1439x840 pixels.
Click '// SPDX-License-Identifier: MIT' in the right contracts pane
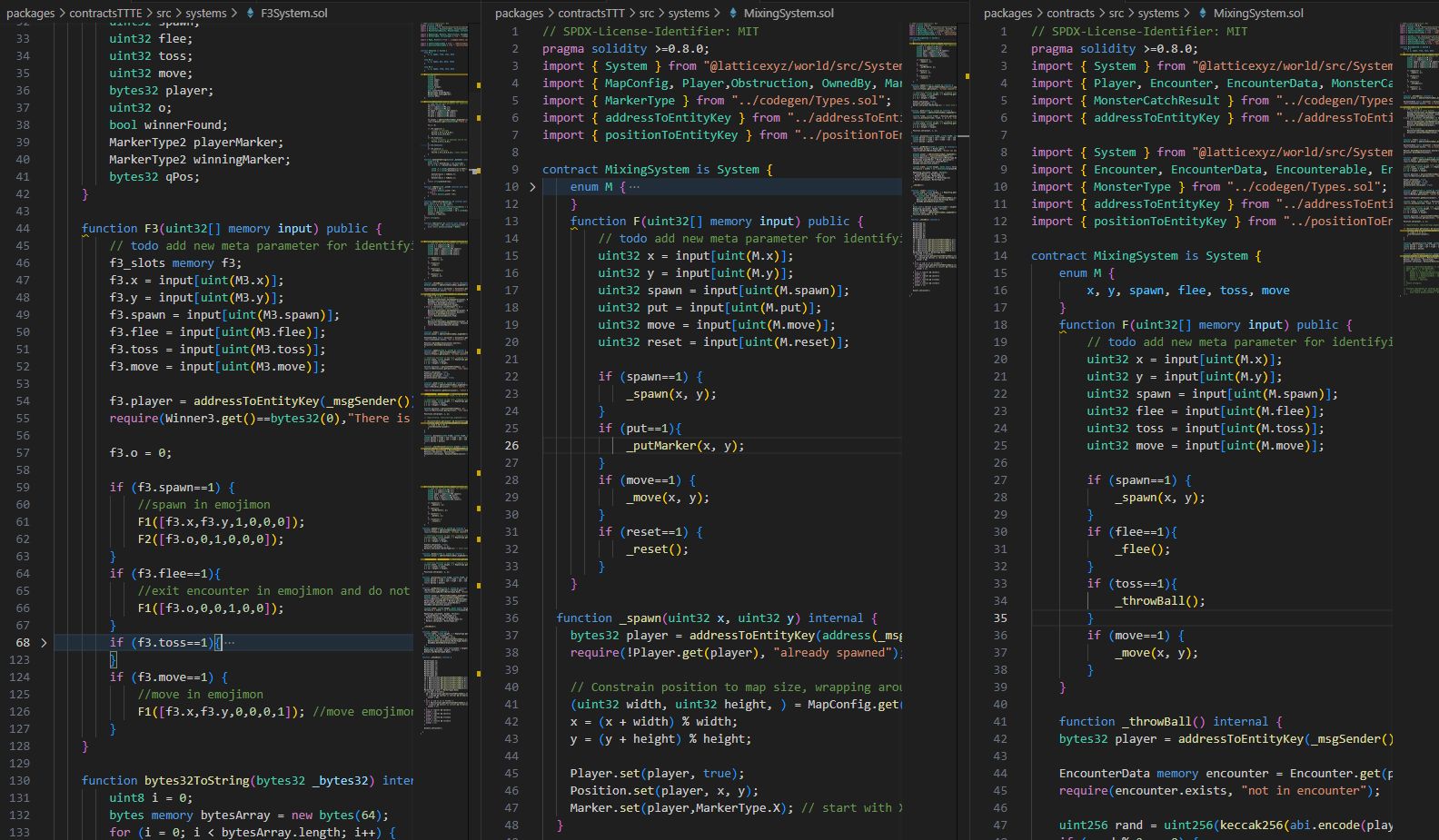pyautogui.click(x=1139, y=32)
